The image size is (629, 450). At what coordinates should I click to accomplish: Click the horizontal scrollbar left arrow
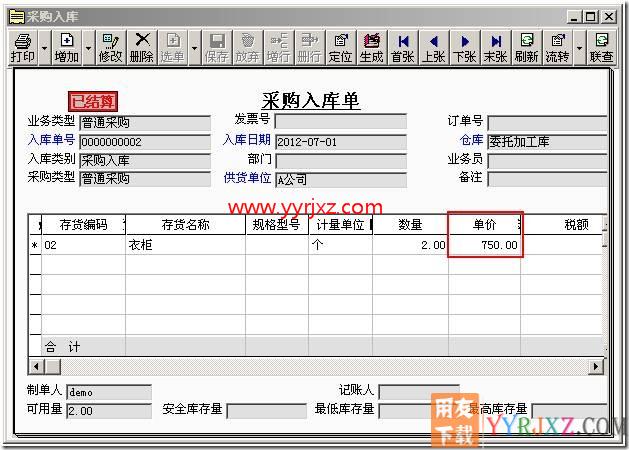(x=37, y=366)
